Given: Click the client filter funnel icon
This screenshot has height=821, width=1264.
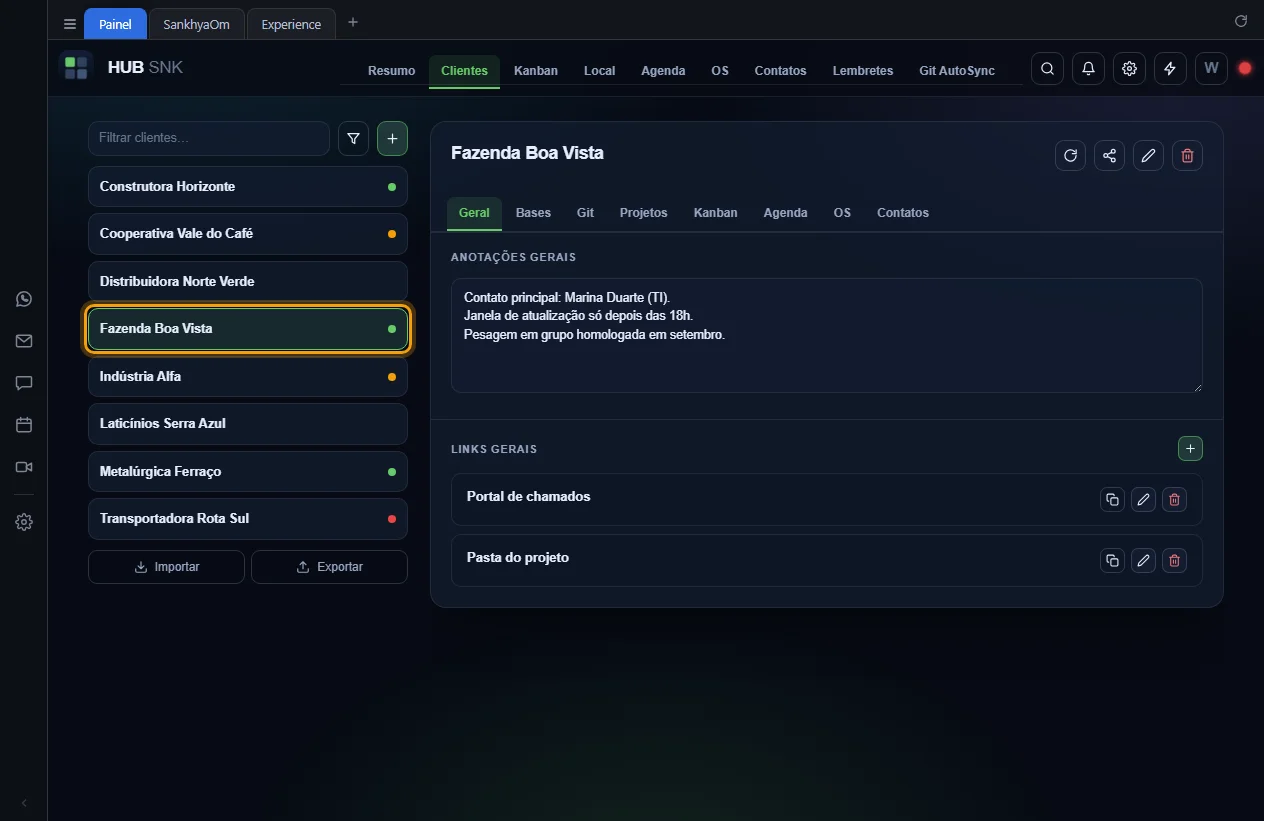Looking at the screenshot, I should click(x=353, y=139).
